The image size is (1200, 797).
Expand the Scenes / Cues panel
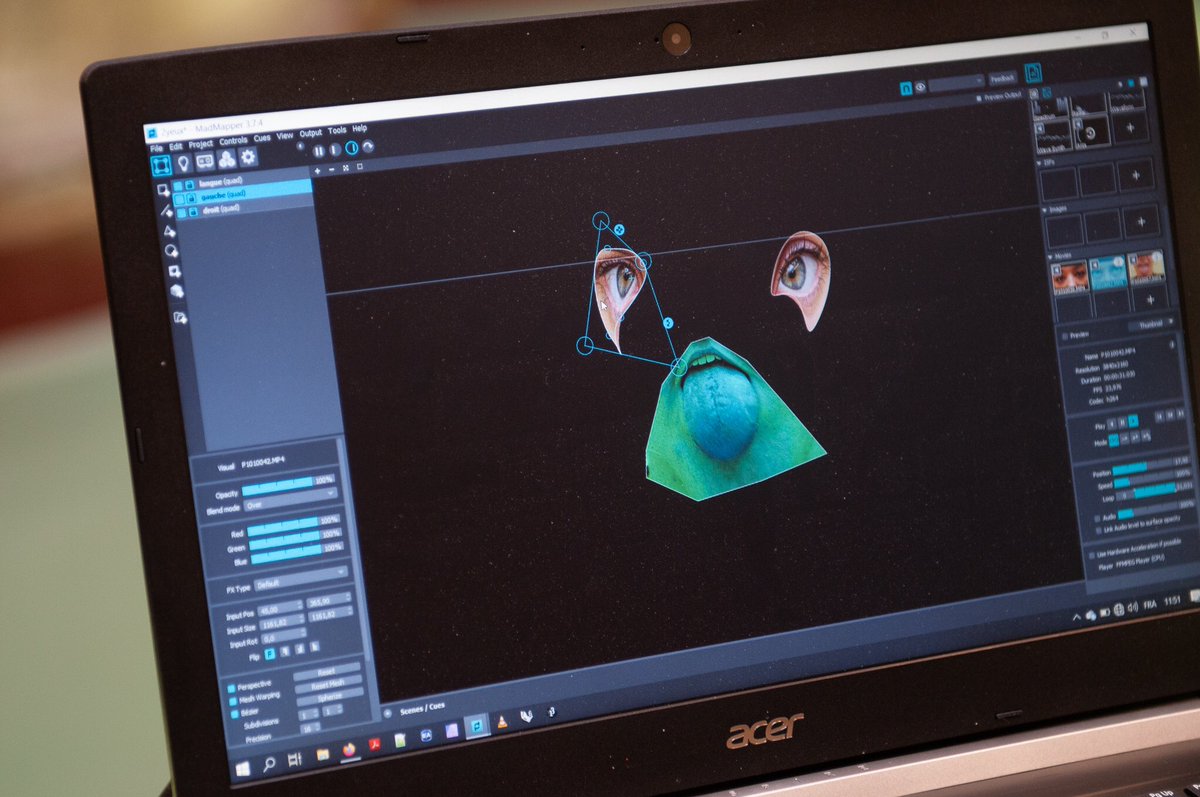point(388,713)
